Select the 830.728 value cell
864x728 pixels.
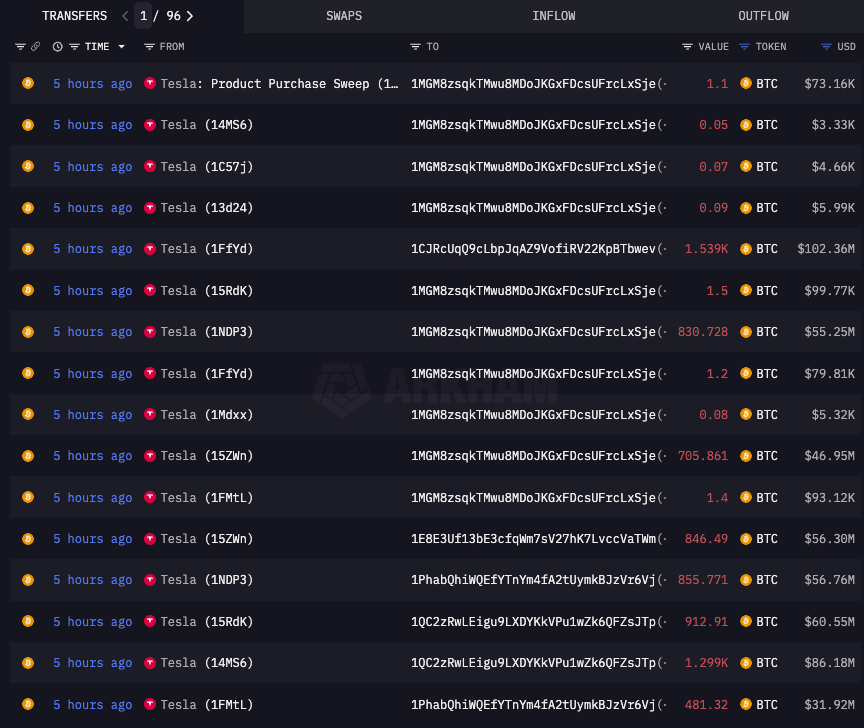point(703,332)
